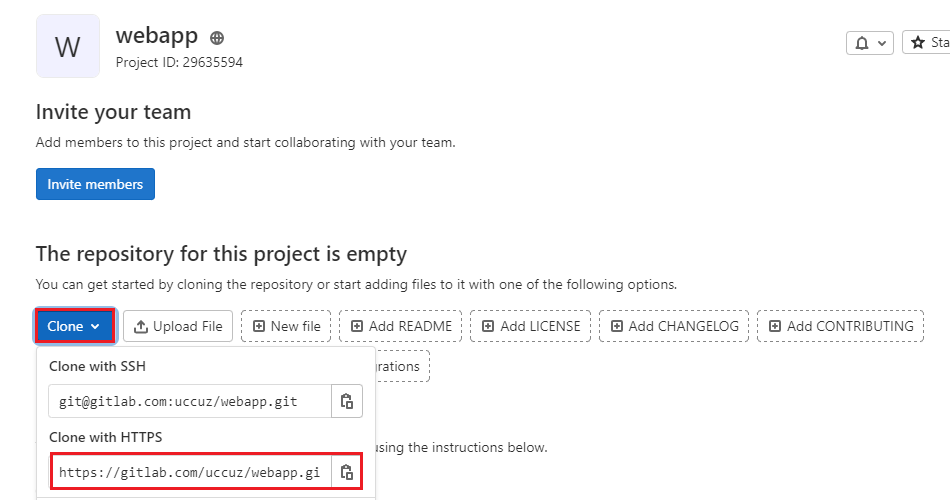Click the 'Invite your team' heading
Viewport: 950px width, 500px height.
(113, 112)
